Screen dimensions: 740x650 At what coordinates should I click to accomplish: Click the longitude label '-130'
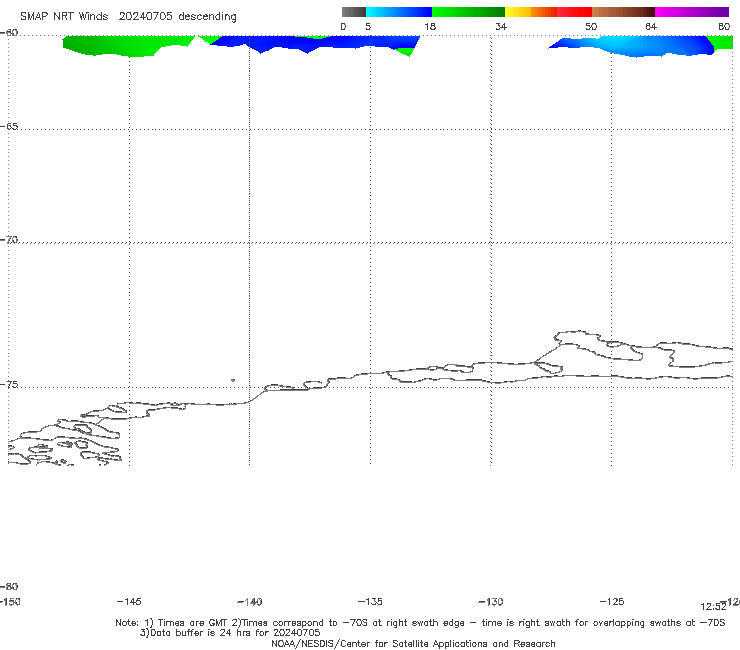click(491, 601)
